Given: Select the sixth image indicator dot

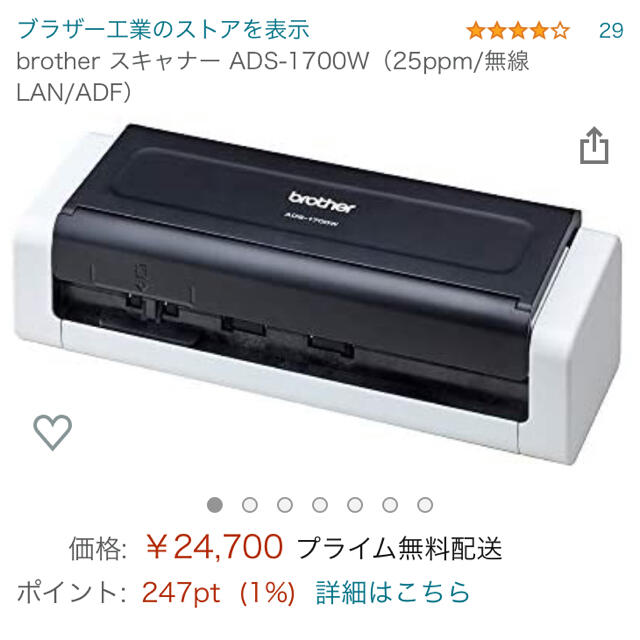Looking at the screenshot, I should (390, 505).
